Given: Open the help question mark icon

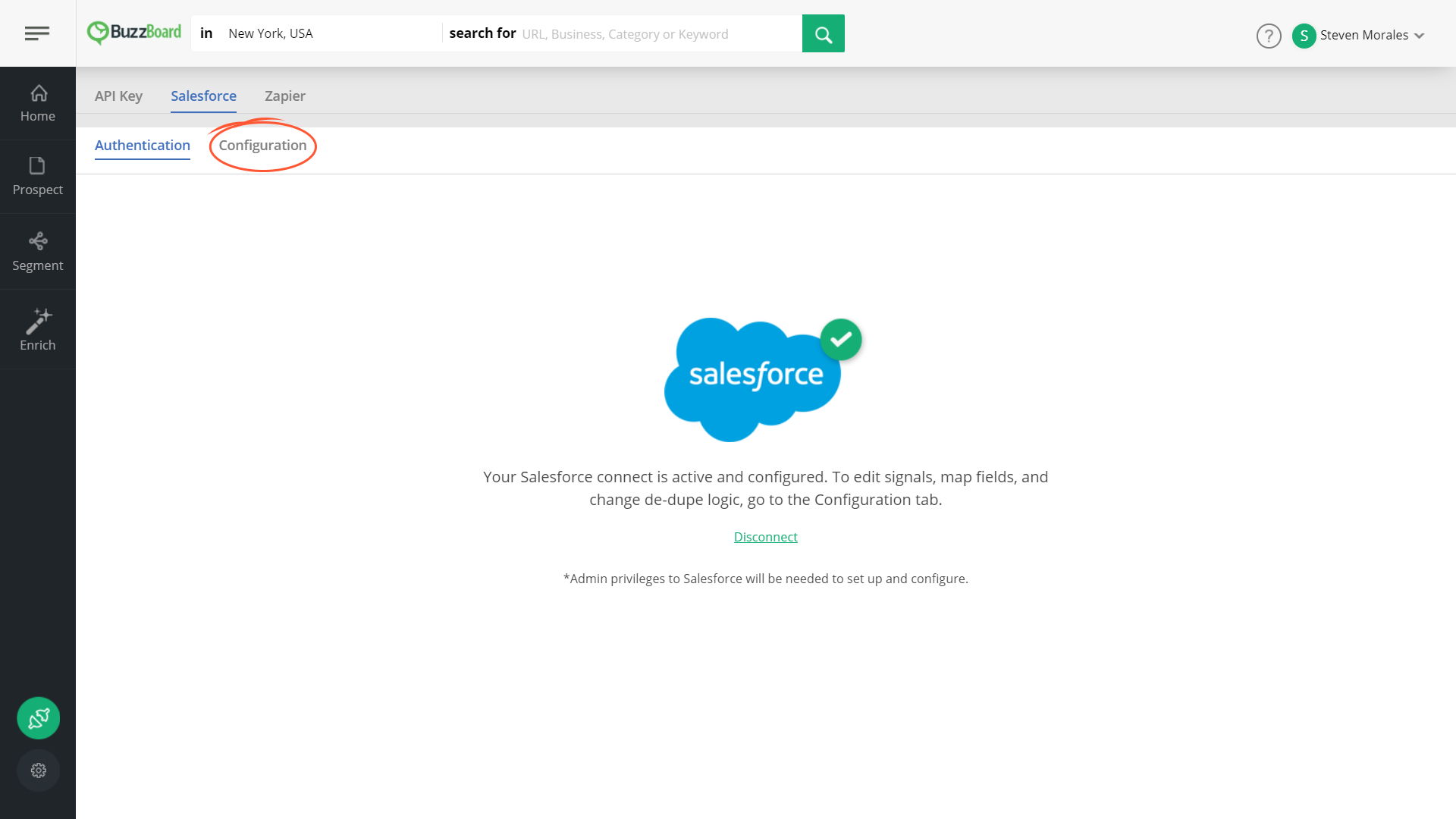Looking at the screenshot, I should click(1269, 36).
